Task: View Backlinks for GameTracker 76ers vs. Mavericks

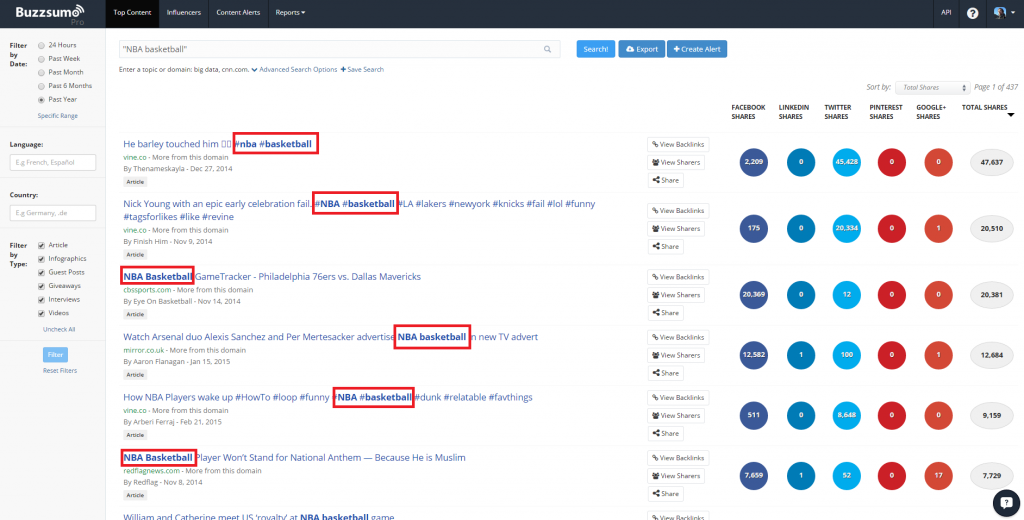Action: coord(678,277)
